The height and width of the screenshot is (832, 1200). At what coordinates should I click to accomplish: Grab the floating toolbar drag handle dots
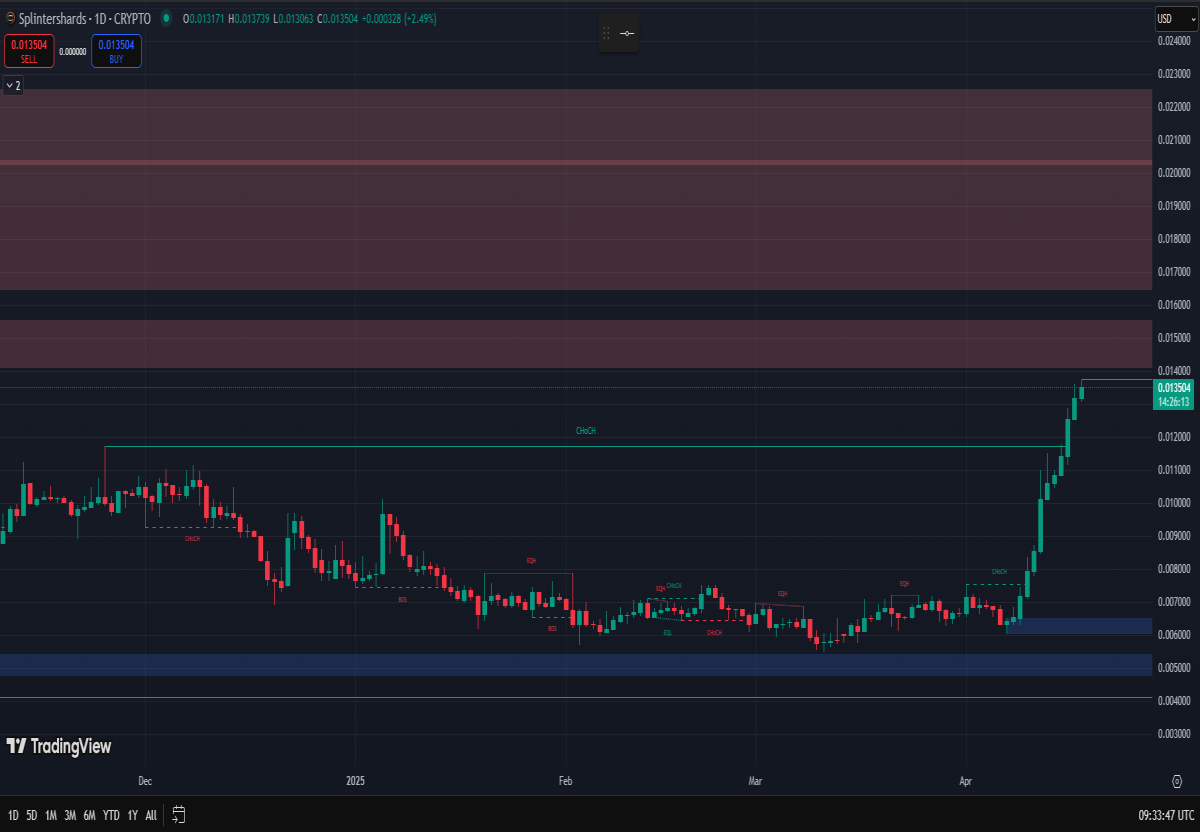pos(605,34)
